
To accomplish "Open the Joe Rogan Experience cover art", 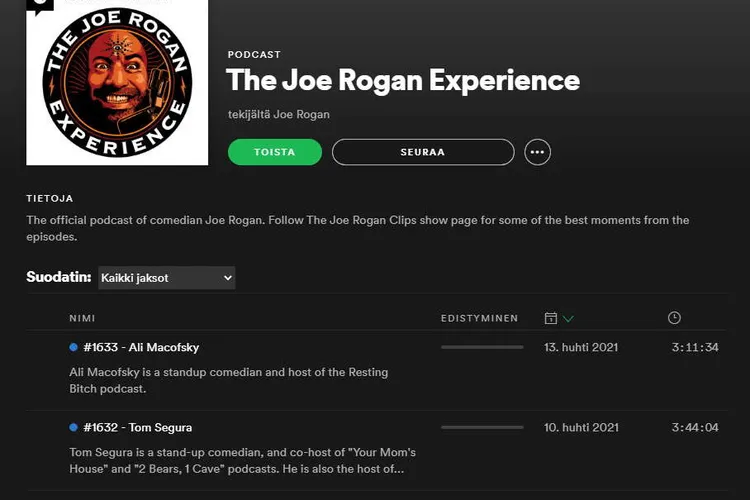I will tap(117, 82).
